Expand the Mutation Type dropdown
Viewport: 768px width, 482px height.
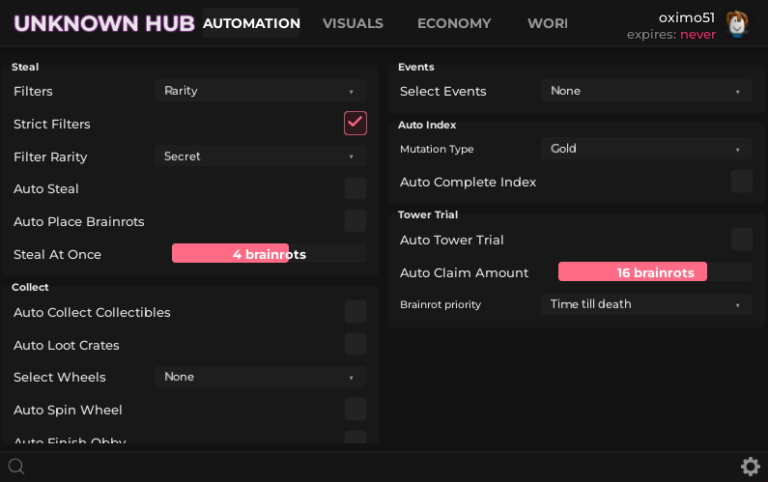pyautogui.click(x=646, y=149)
